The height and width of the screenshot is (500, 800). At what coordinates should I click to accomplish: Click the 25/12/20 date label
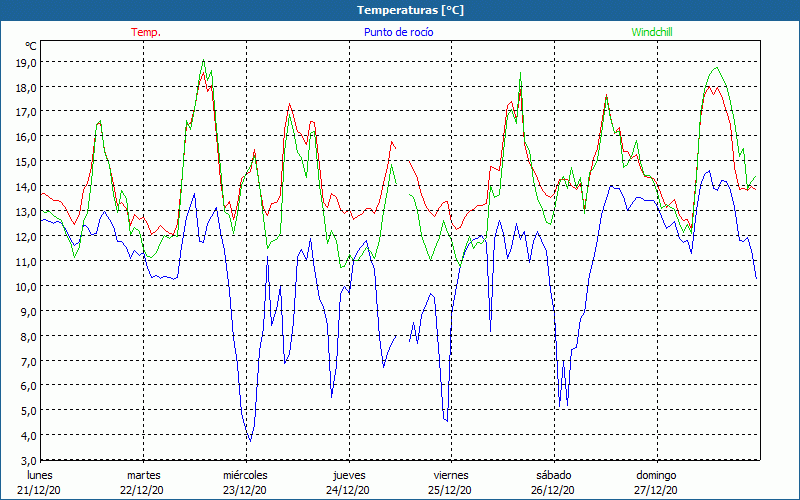450,491
